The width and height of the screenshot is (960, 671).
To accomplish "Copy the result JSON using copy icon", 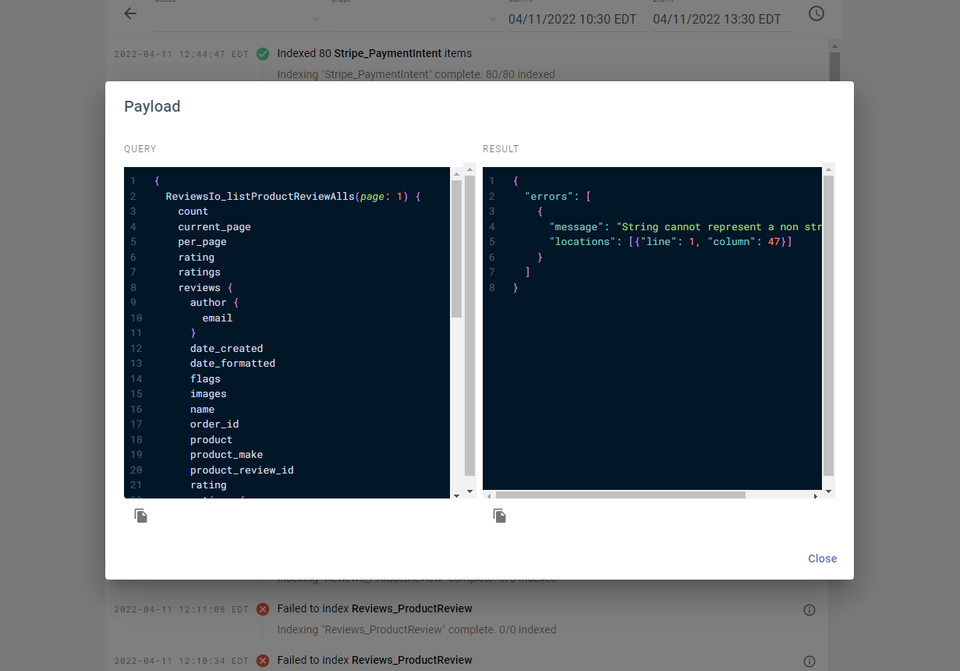I will 499,516.
